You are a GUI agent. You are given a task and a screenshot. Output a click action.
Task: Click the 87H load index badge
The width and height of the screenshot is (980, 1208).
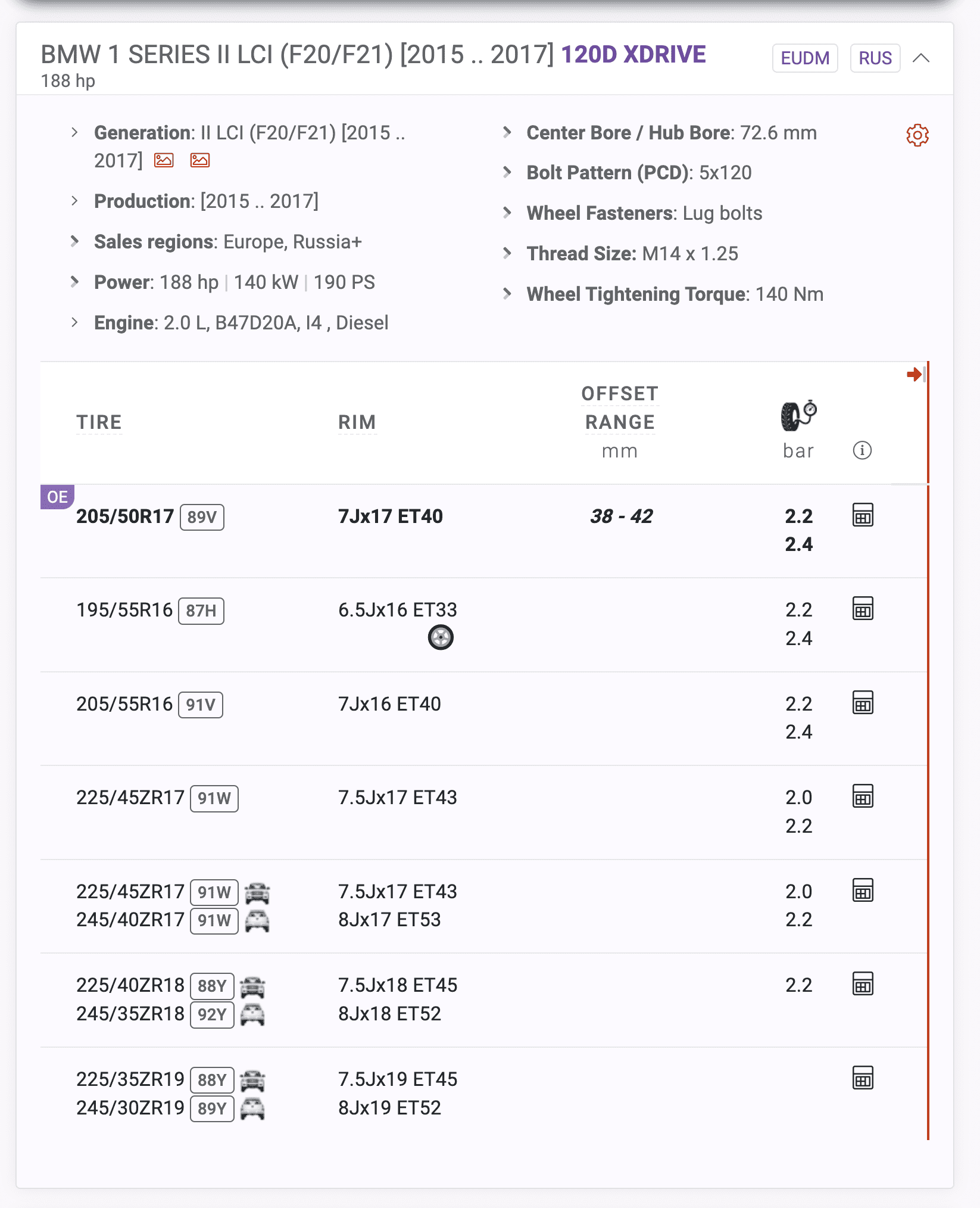pyautogui.click(x=201, y=611)
